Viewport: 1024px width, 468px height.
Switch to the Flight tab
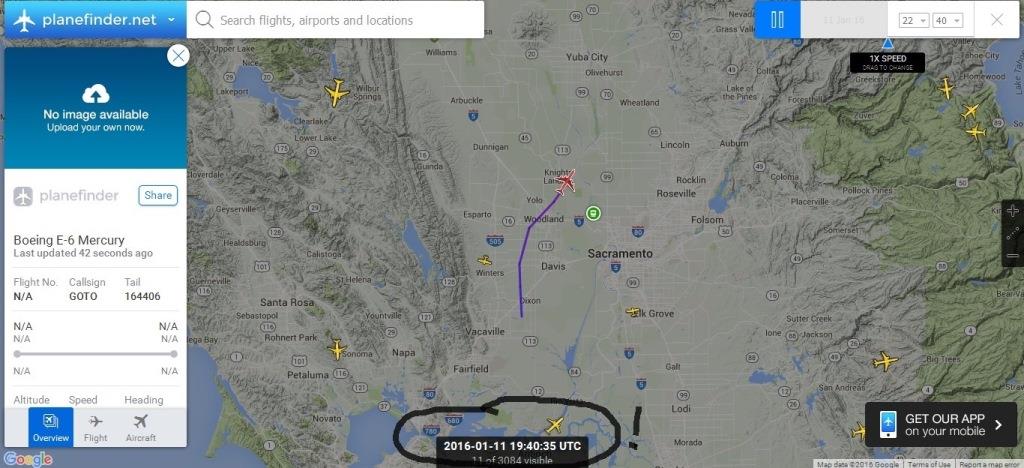click(x=95, y=428)
